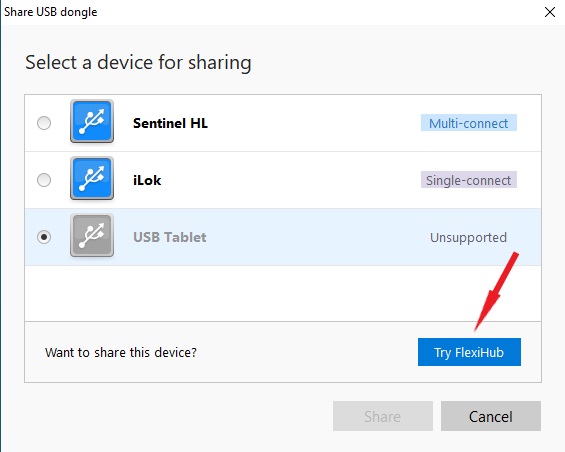565x452 pixels.
Task: Click the 'Select a device for sharing' heading
Action: coord(138,62)
